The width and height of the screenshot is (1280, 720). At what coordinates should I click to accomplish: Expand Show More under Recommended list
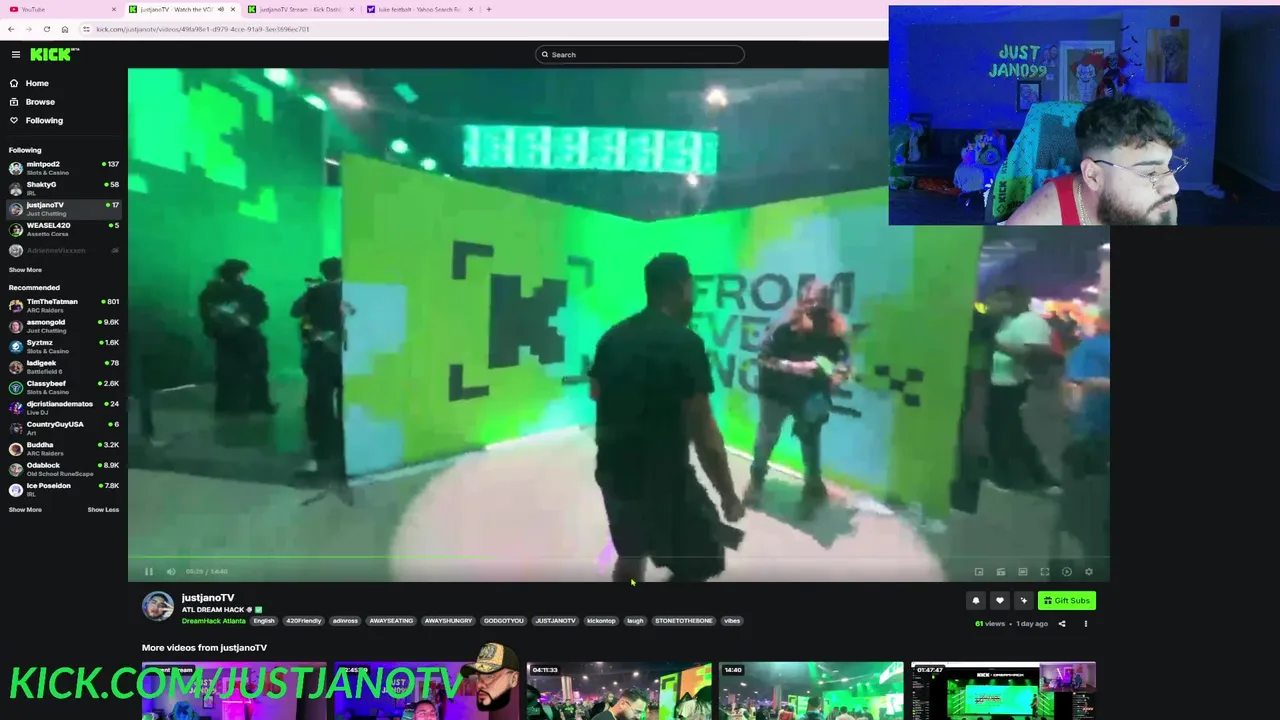25,510
